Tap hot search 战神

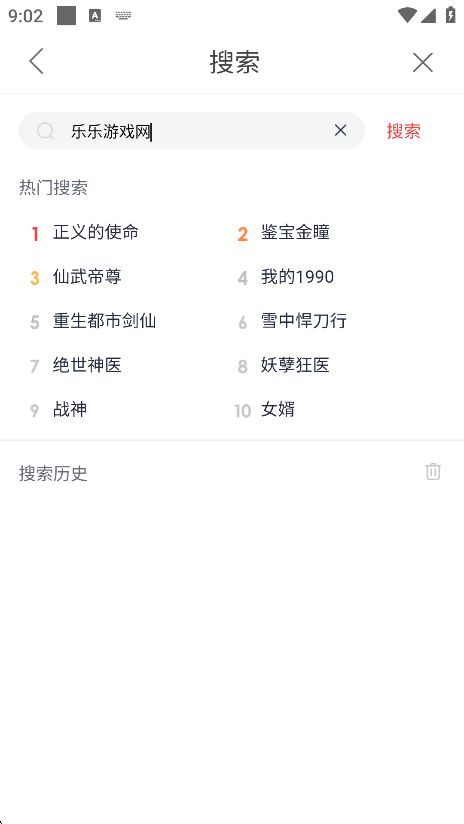(70, 409)
